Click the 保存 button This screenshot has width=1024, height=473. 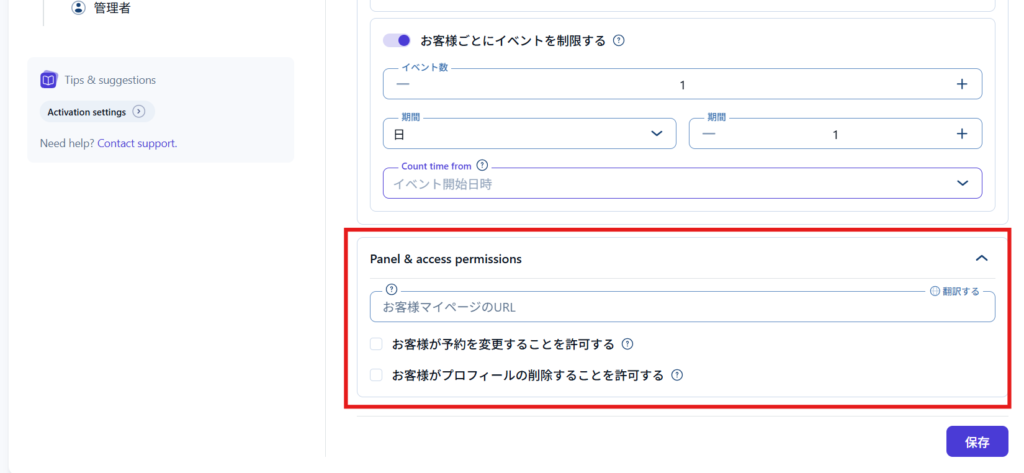click(x=977, y=441)
